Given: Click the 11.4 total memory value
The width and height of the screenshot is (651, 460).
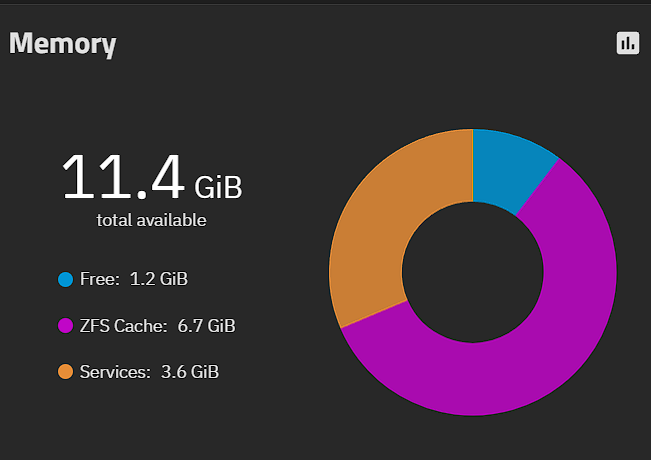Looking at the screenshot, I should click(x=123, y=177).
